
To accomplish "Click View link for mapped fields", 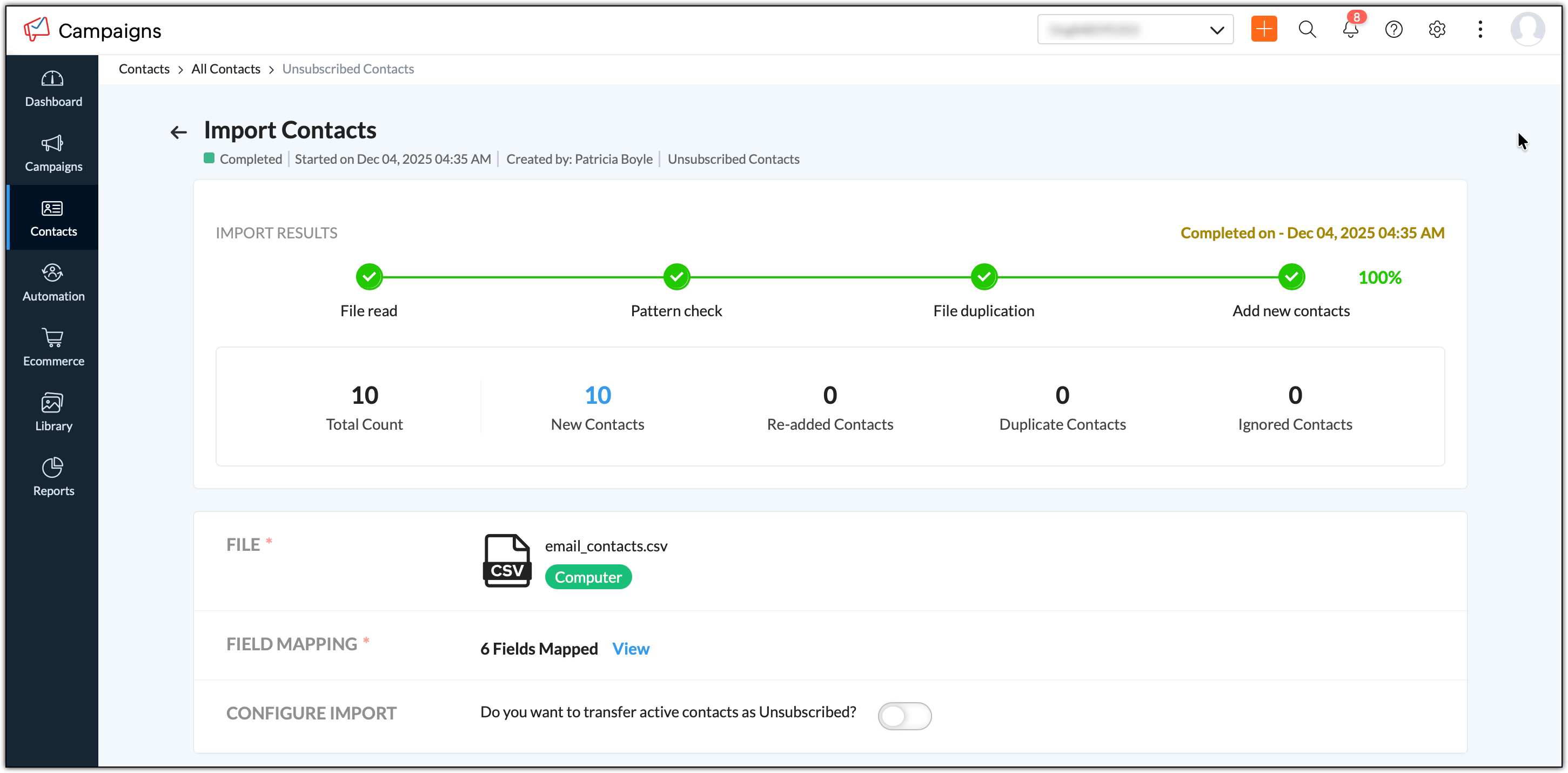I will point(631,649).
